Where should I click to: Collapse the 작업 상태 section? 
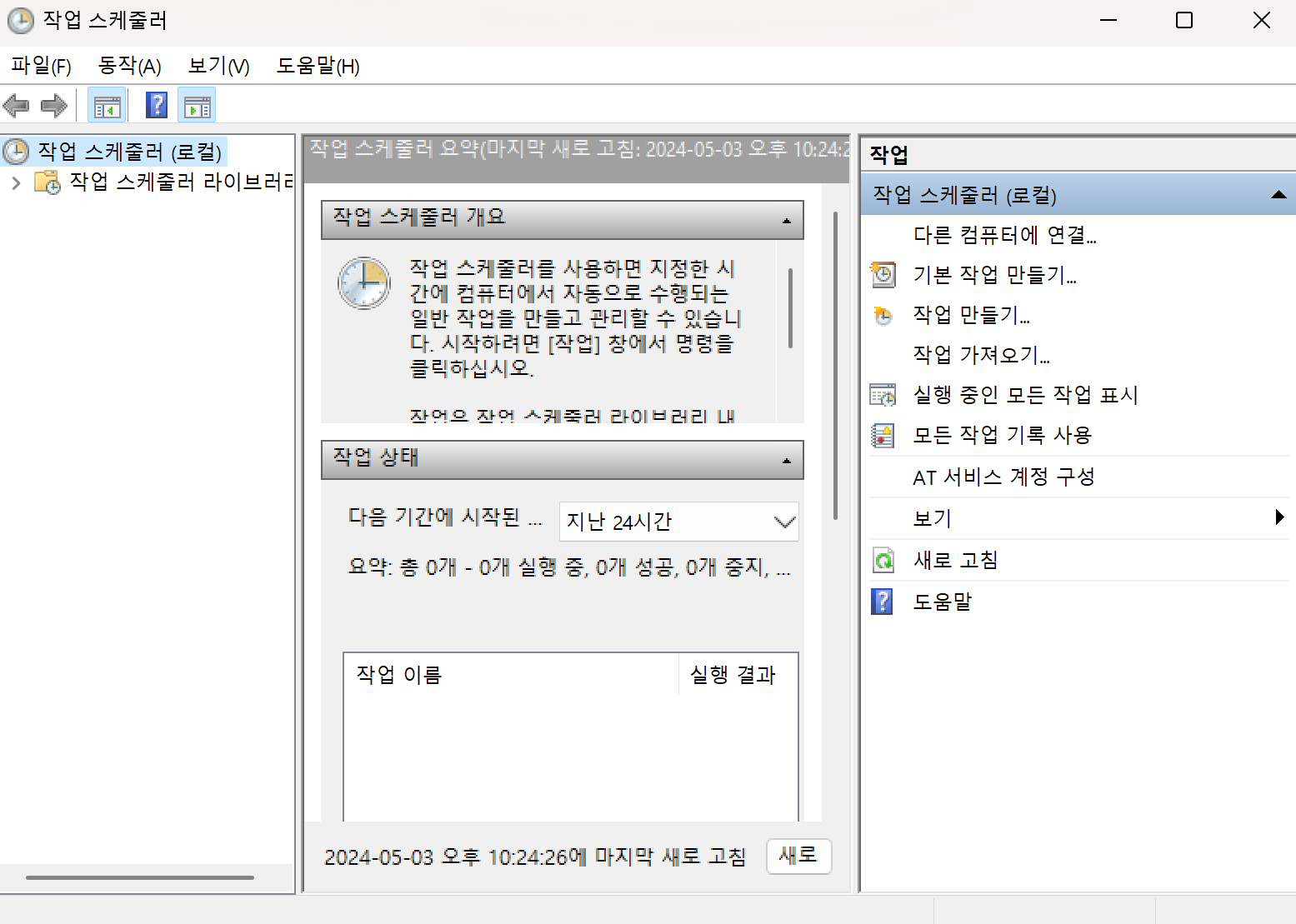786,461
